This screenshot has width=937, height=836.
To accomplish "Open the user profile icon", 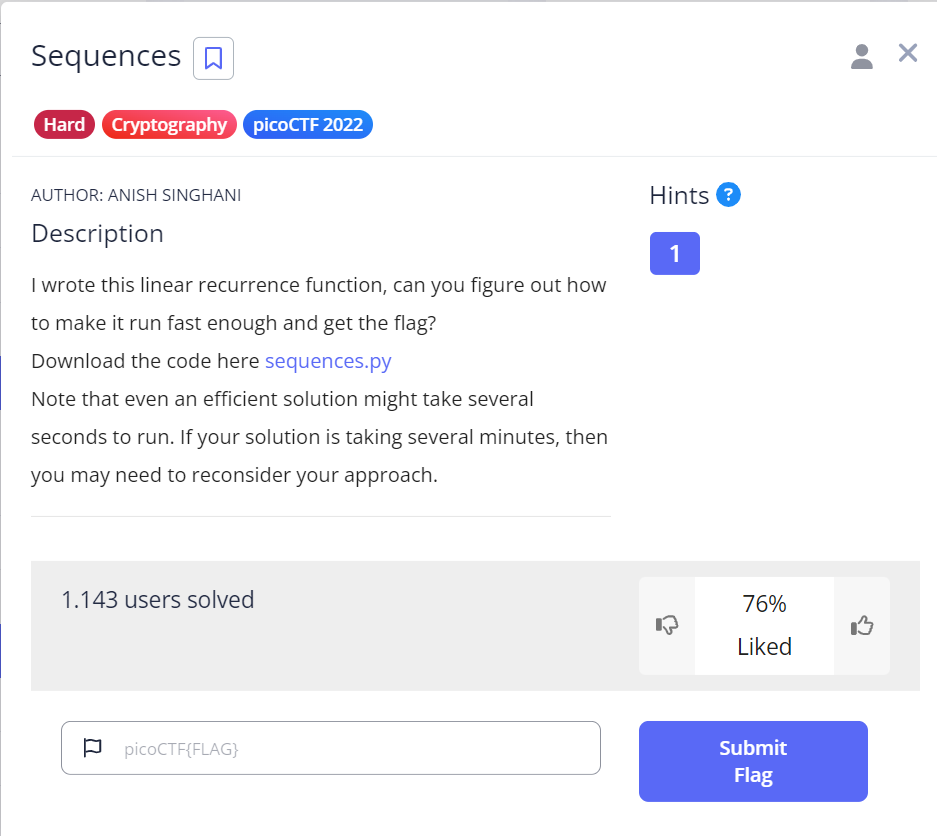I will pyautogui.click(x=861, y=57).
